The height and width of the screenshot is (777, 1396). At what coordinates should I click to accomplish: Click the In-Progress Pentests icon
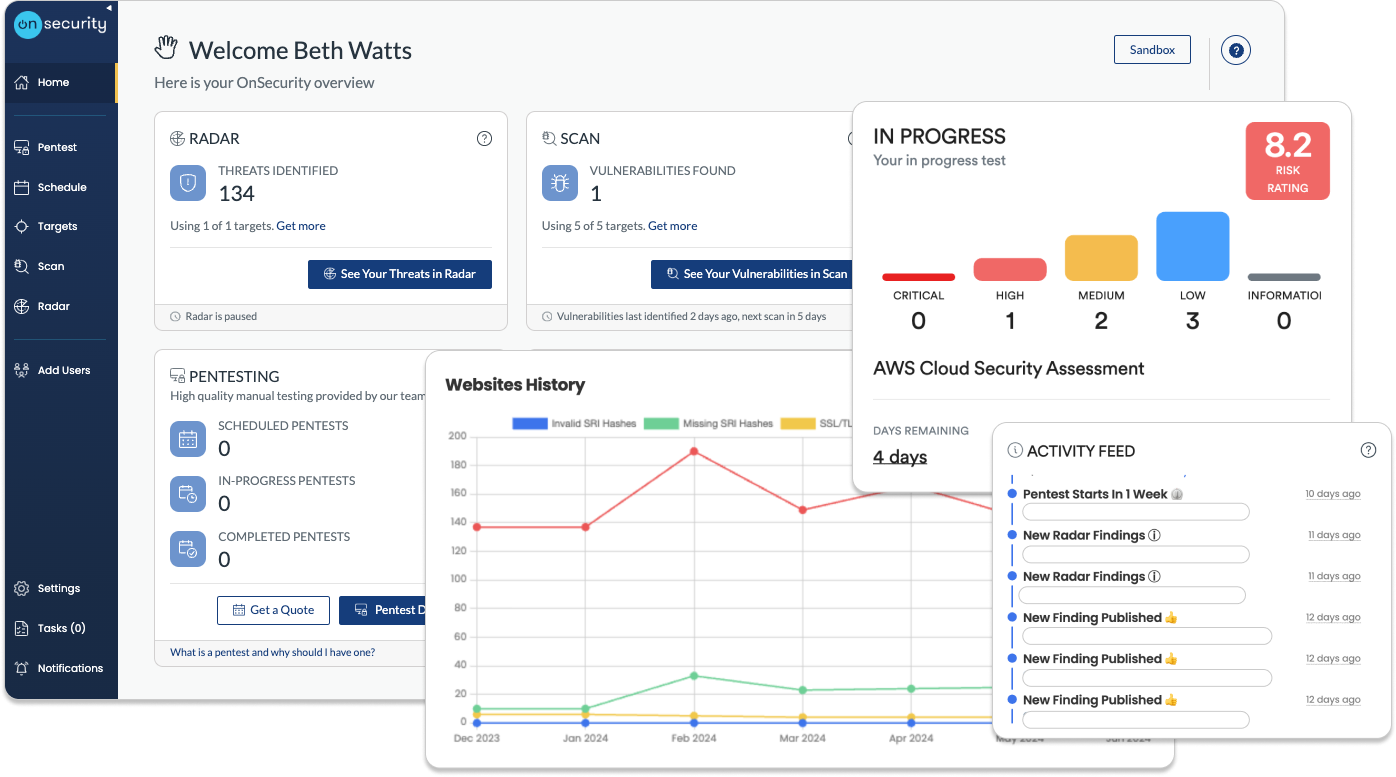click(x=187, y=493)
